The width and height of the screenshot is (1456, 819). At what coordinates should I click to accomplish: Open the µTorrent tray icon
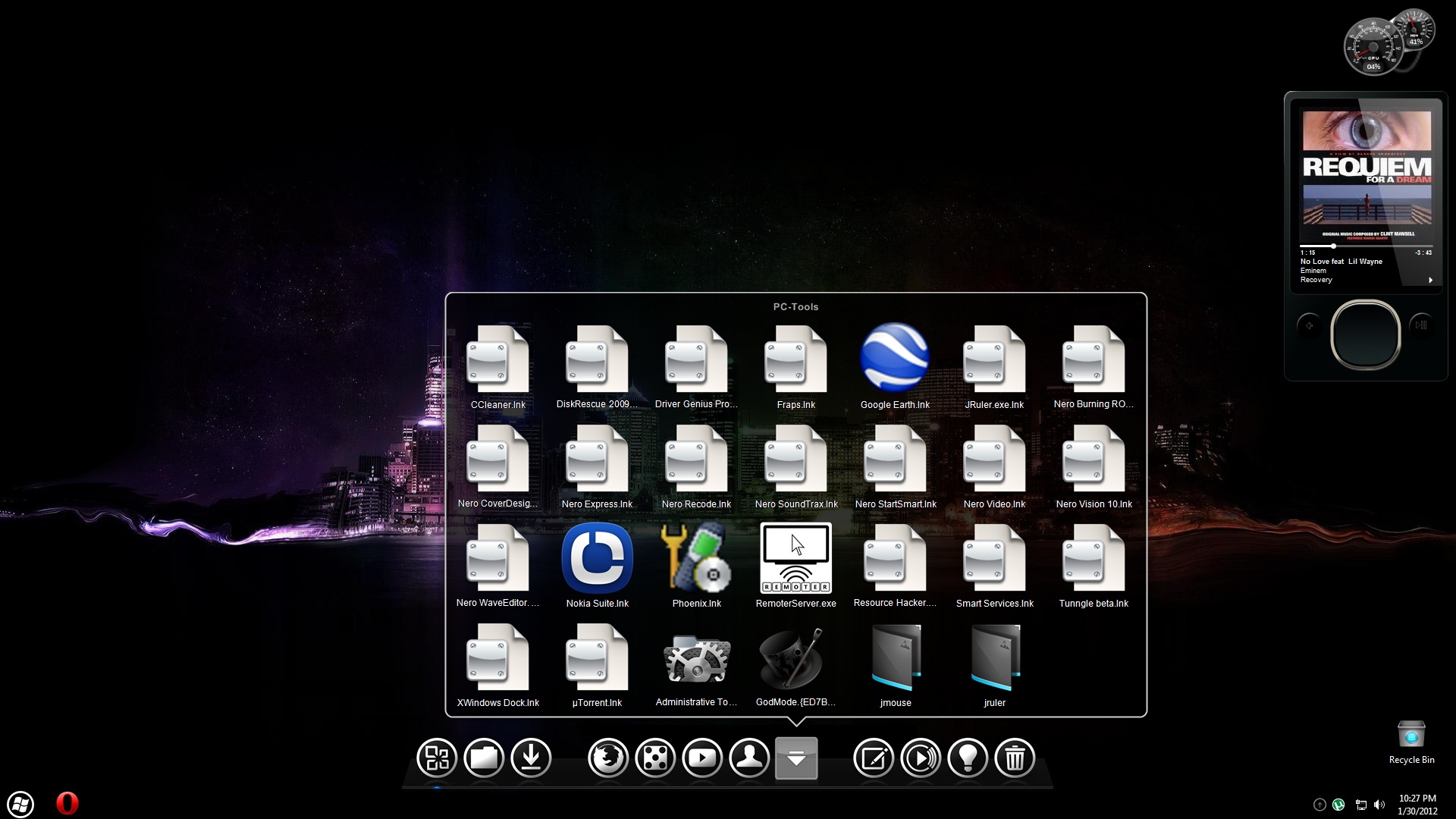pos(1338,805)
